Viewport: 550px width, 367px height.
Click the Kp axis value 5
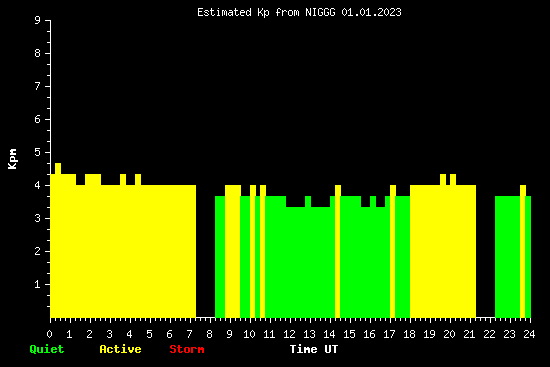(38, 152)
